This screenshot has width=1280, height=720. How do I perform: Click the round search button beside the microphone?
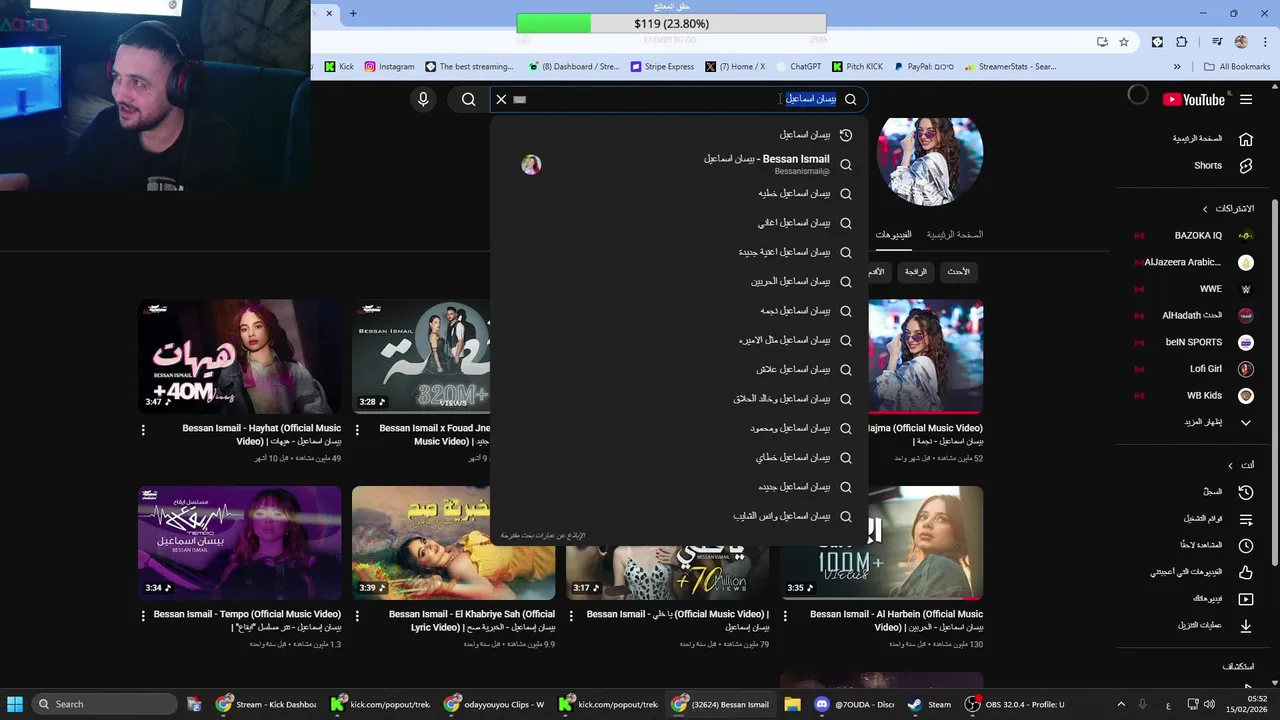click(468, 99)
